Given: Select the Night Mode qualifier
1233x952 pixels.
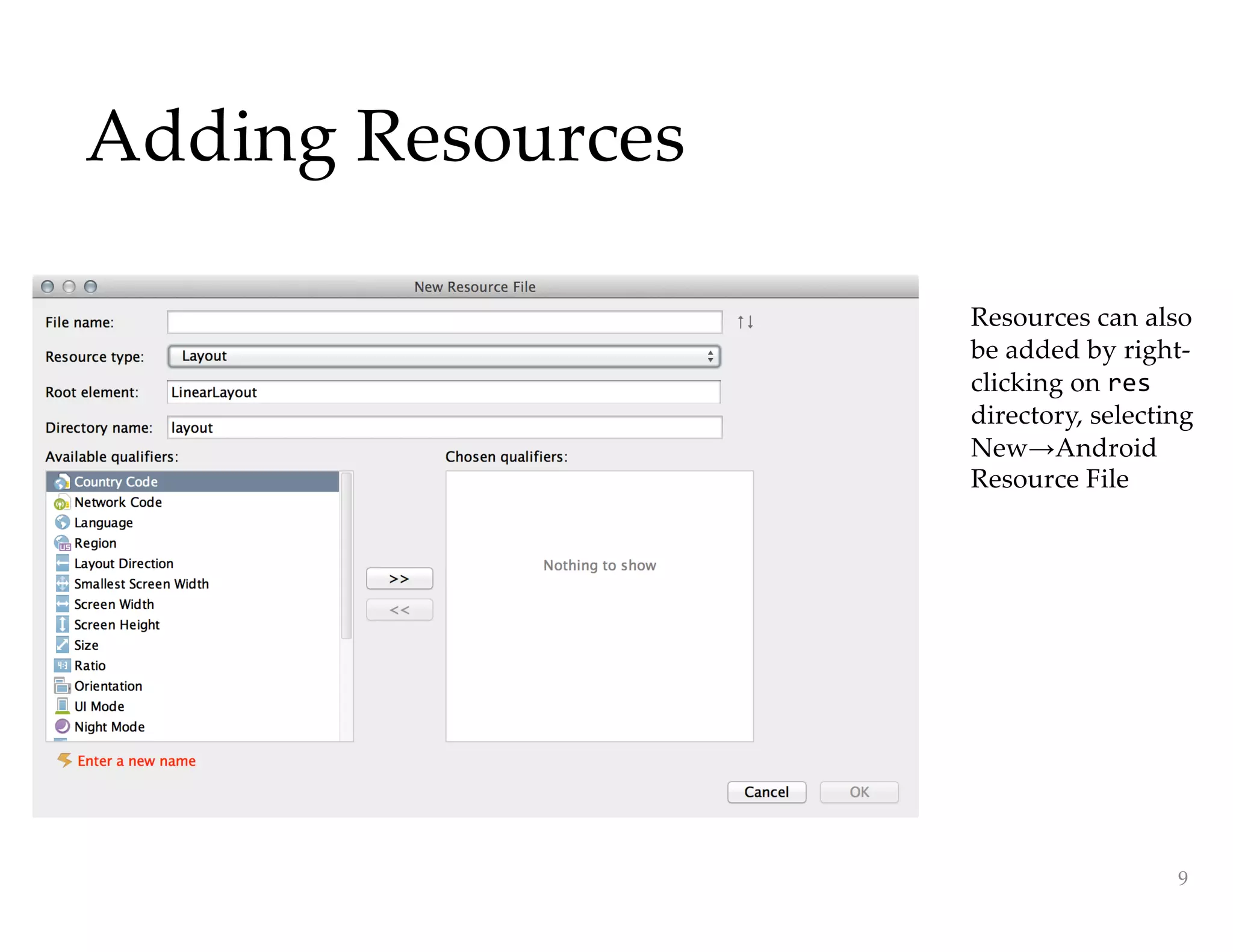Looking at the screenshot, I should tap(193, 727).
